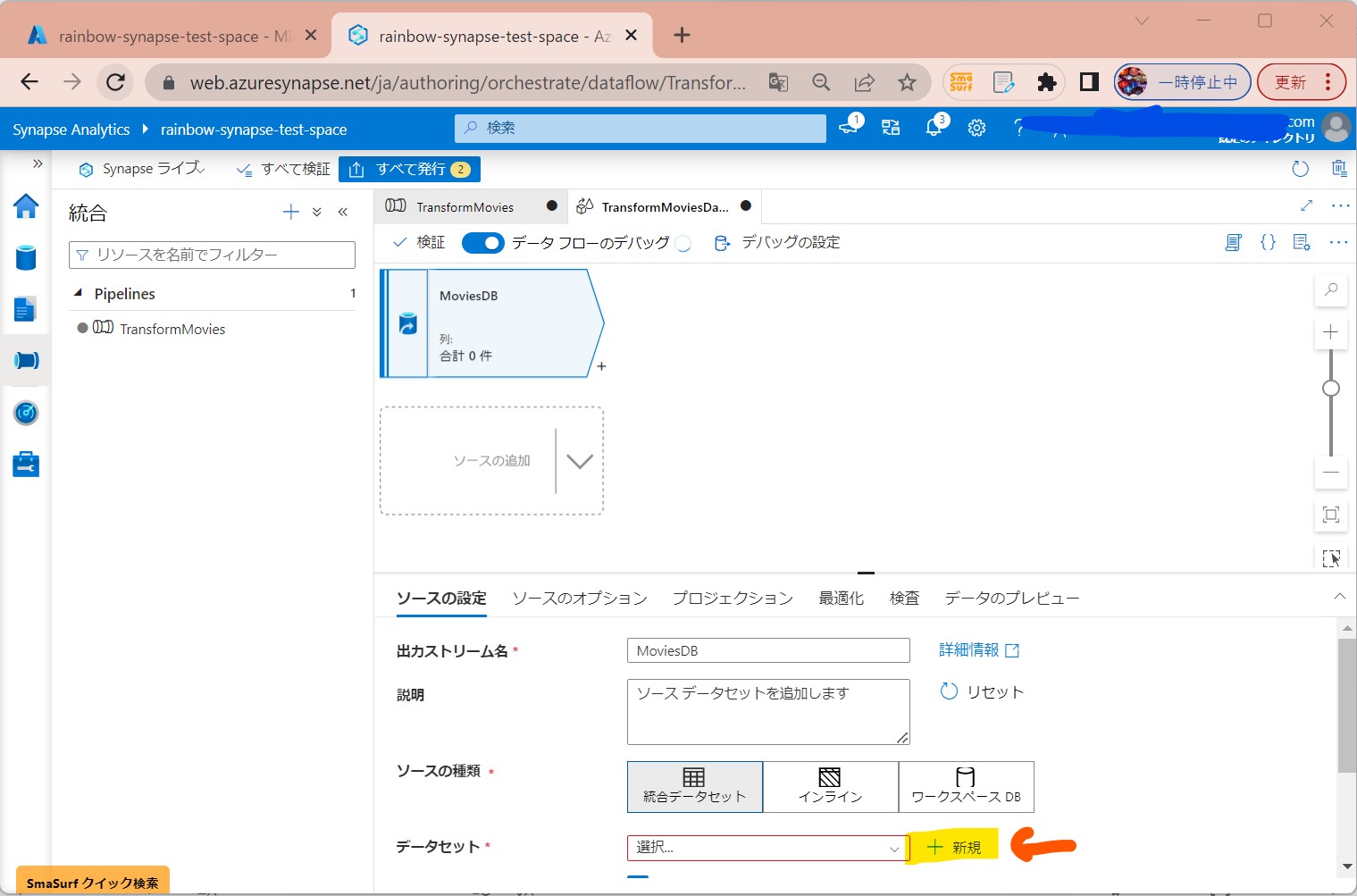Zoom out on the canvas with minus

coord(1331,472)
